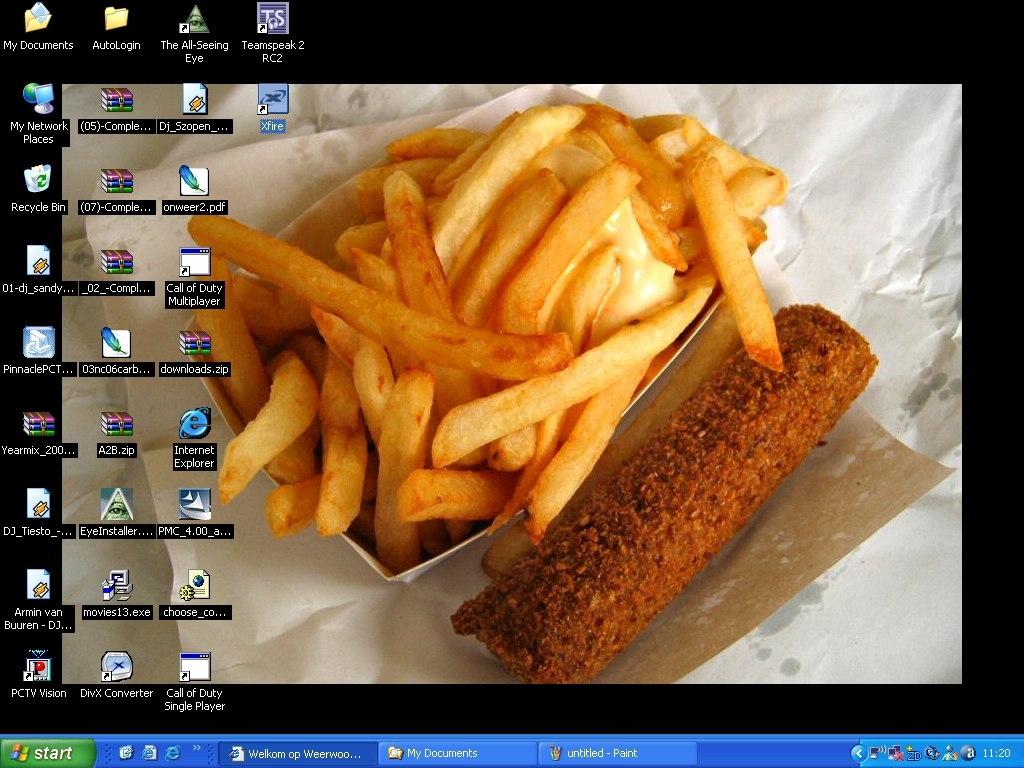Viewport: 1024px width, 768px height.
Task: Switch to untitled - Paint taskbar window
Action: pyautogui.click(x=618, y=754)
